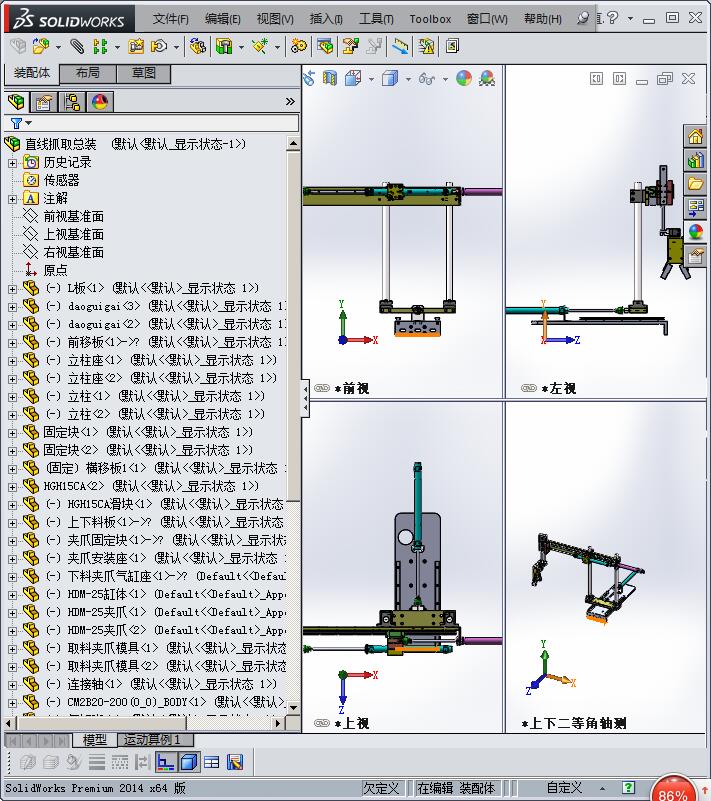Expand the 注解 tree node

click(x=12, y=199)
